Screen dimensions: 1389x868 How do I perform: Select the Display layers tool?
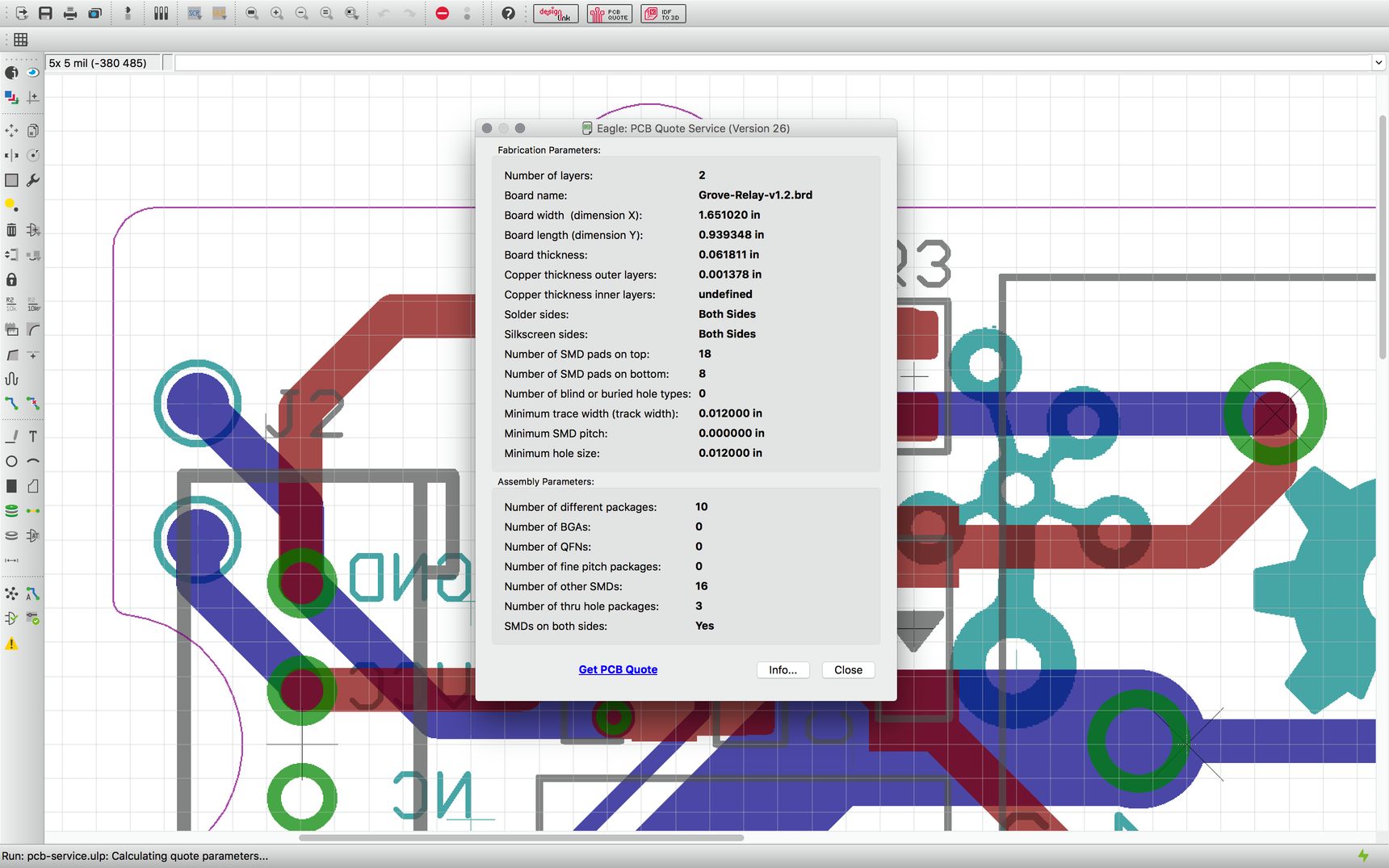[11, 98]
